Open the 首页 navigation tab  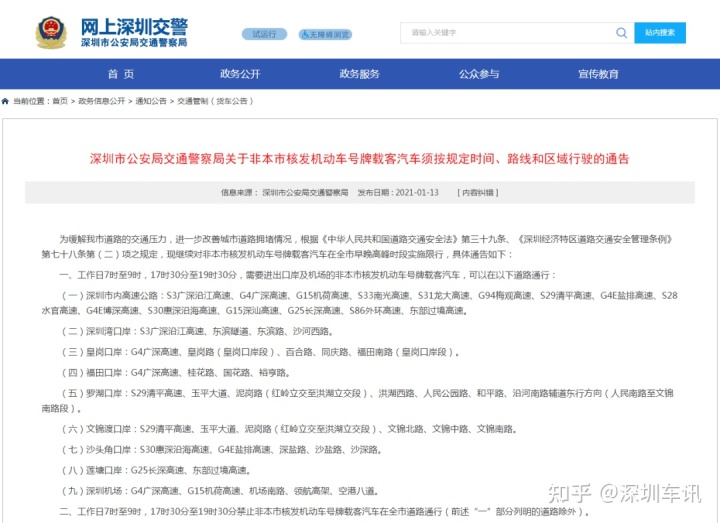tap(121, 74)
